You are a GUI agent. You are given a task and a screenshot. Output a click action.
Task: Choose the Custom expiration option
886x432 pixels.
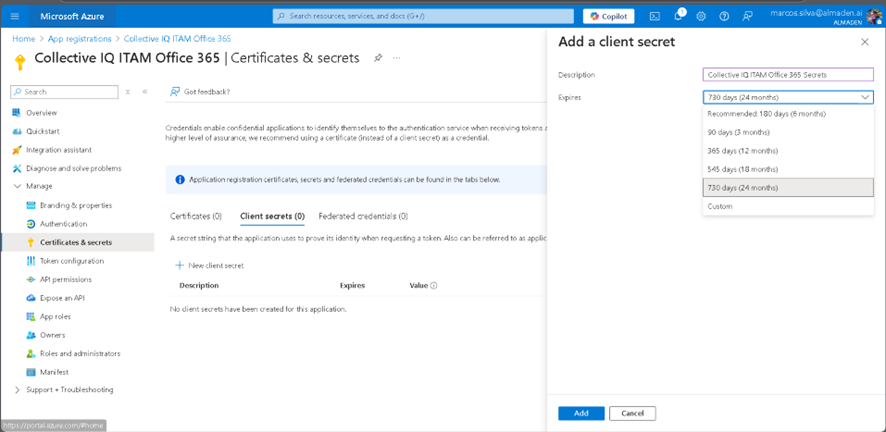[x=720, y=206]
